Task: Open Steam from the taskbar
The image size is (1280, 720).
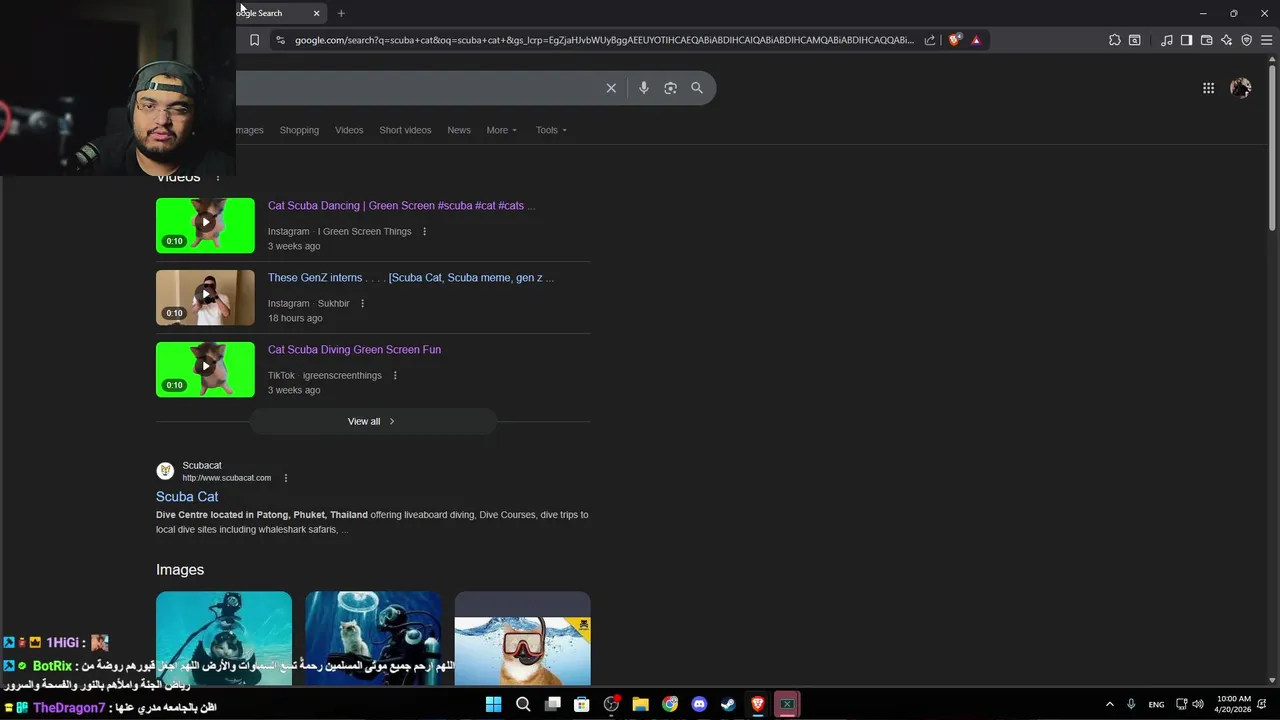Action: point(728,704)
